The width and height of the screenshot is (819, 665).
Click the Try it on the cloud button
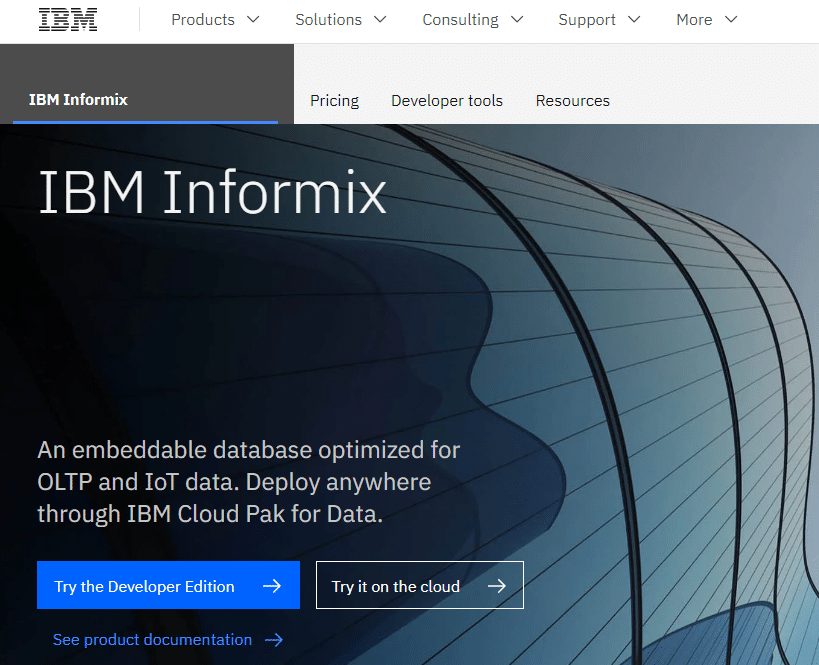[x=420, y=585]
